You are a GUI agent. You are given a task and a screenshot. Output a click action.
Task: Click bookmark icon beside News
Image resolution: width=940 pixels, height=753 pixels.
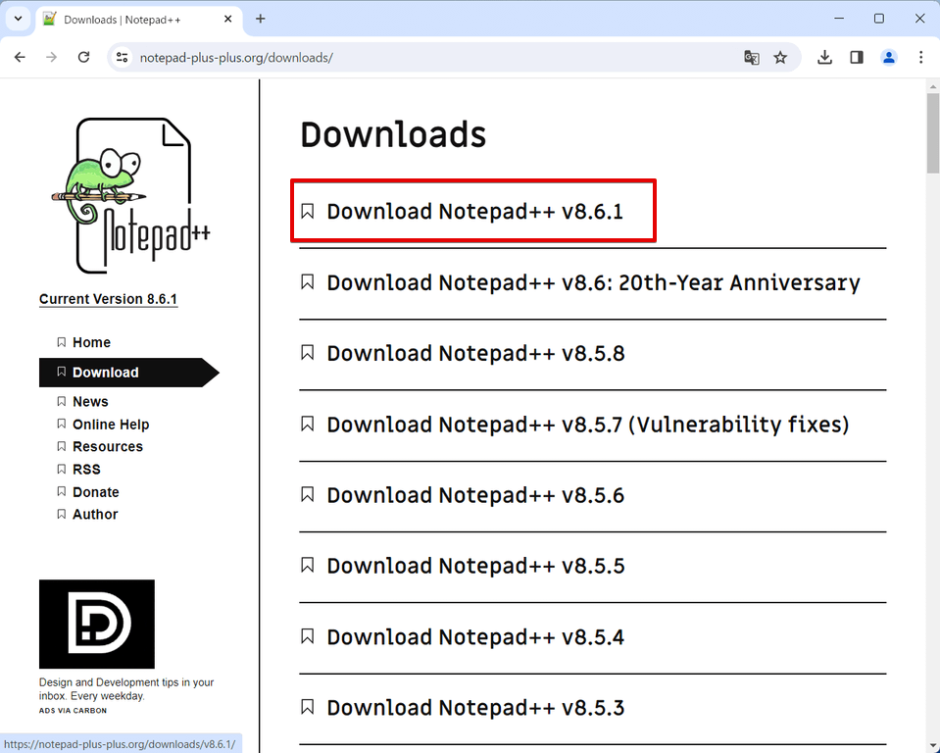61,401
